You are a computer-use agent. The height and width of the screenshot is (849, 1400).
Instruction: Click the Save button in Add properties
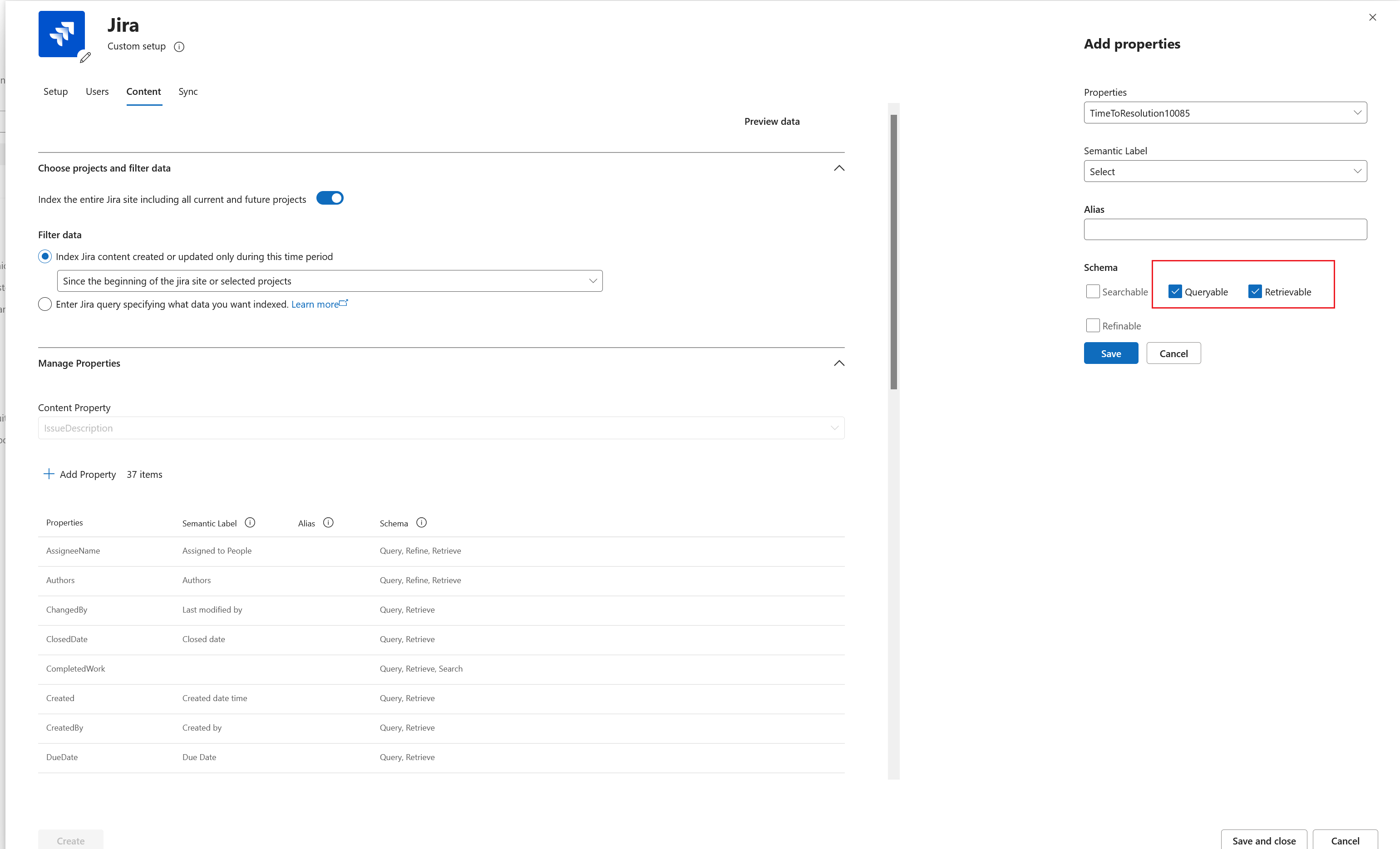pos(1111,353)
